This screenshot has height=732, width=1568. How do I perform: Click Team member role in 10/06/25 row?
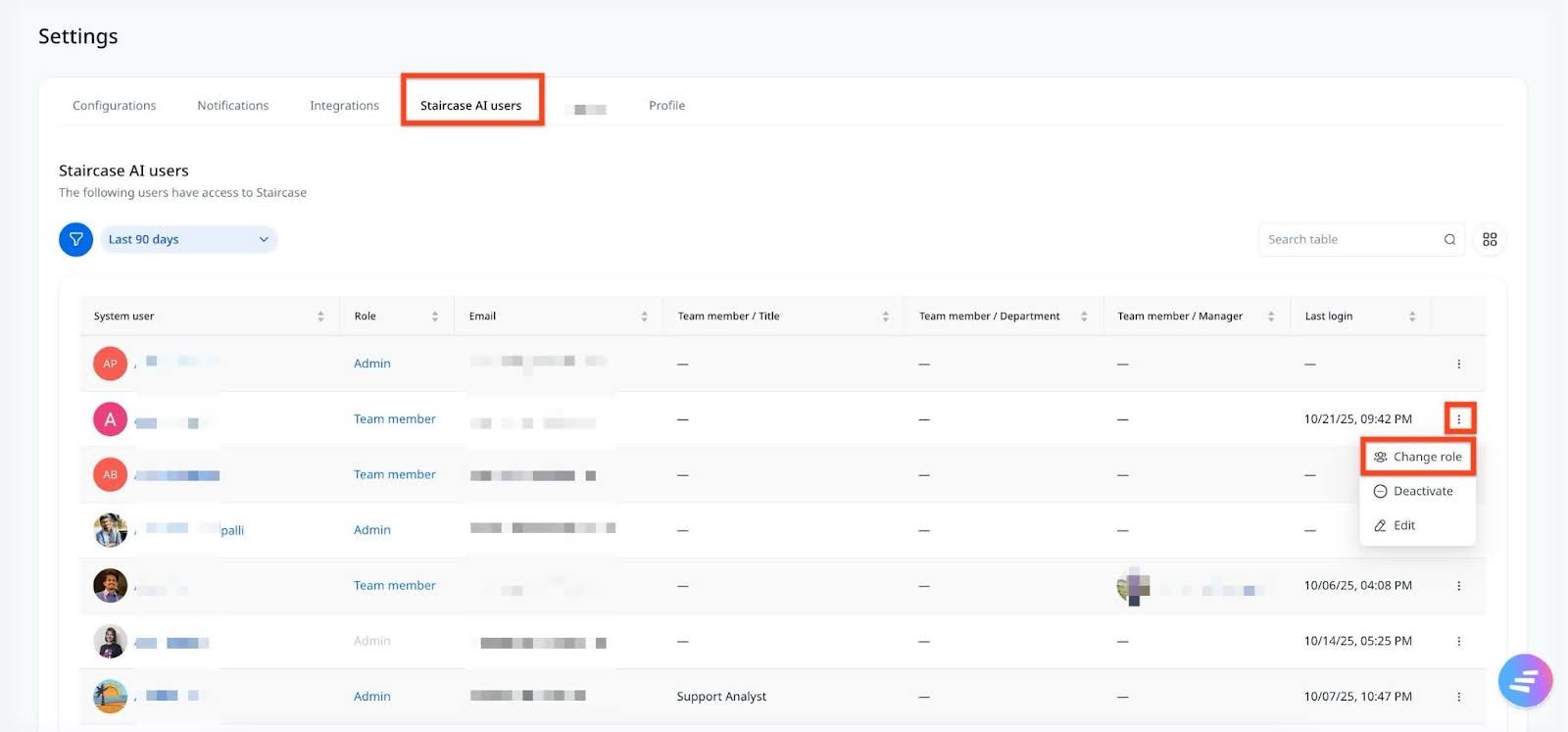pos(395,586)
